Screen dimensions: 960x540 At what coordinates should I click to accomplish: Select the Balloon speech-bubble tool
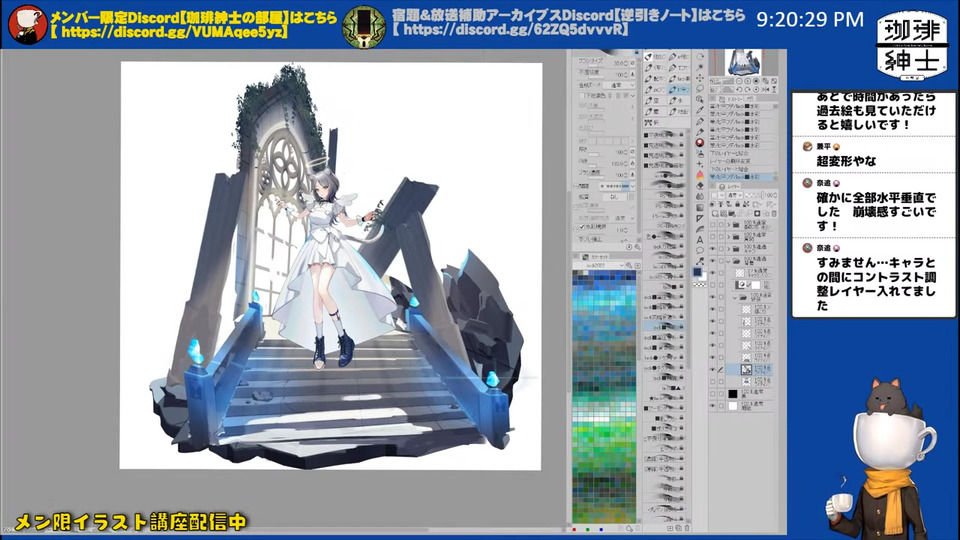700,250
